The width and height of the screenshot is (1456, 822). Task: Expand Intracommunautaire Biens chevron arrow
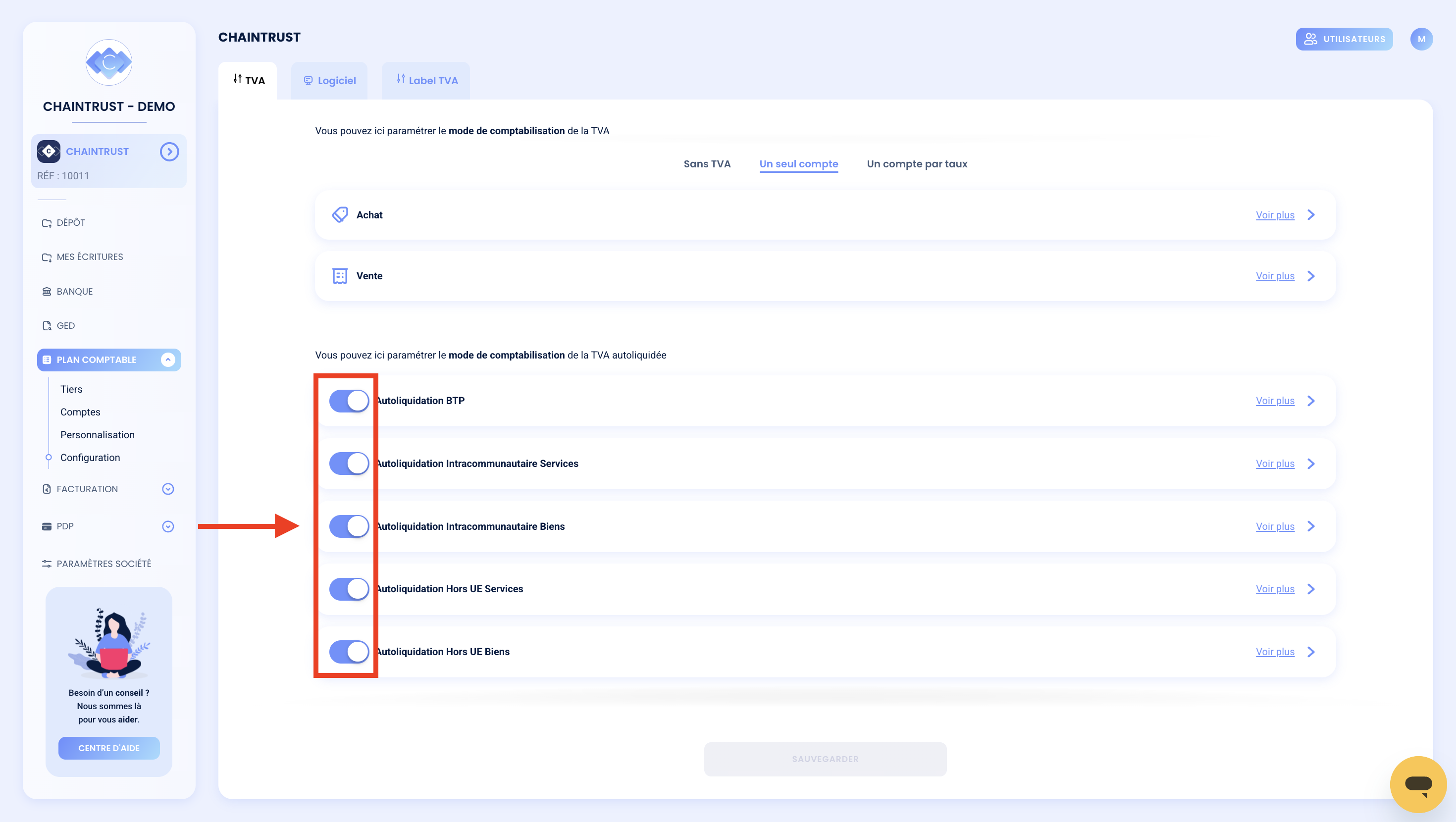(x=1311, y=526)
